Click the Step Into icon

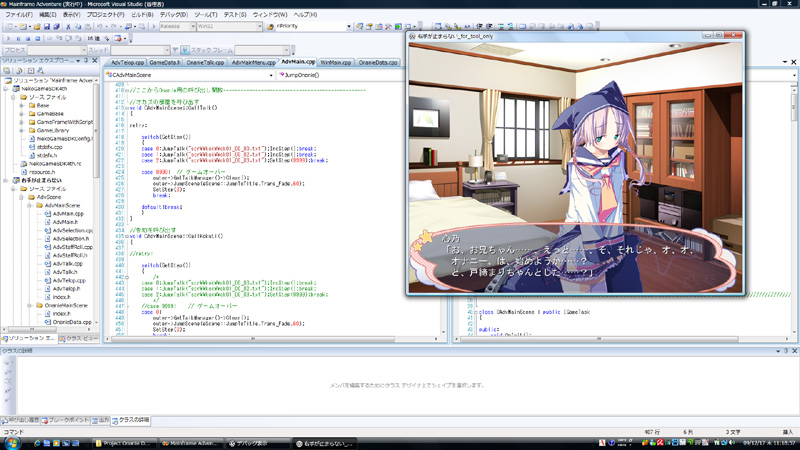[59, 38]
